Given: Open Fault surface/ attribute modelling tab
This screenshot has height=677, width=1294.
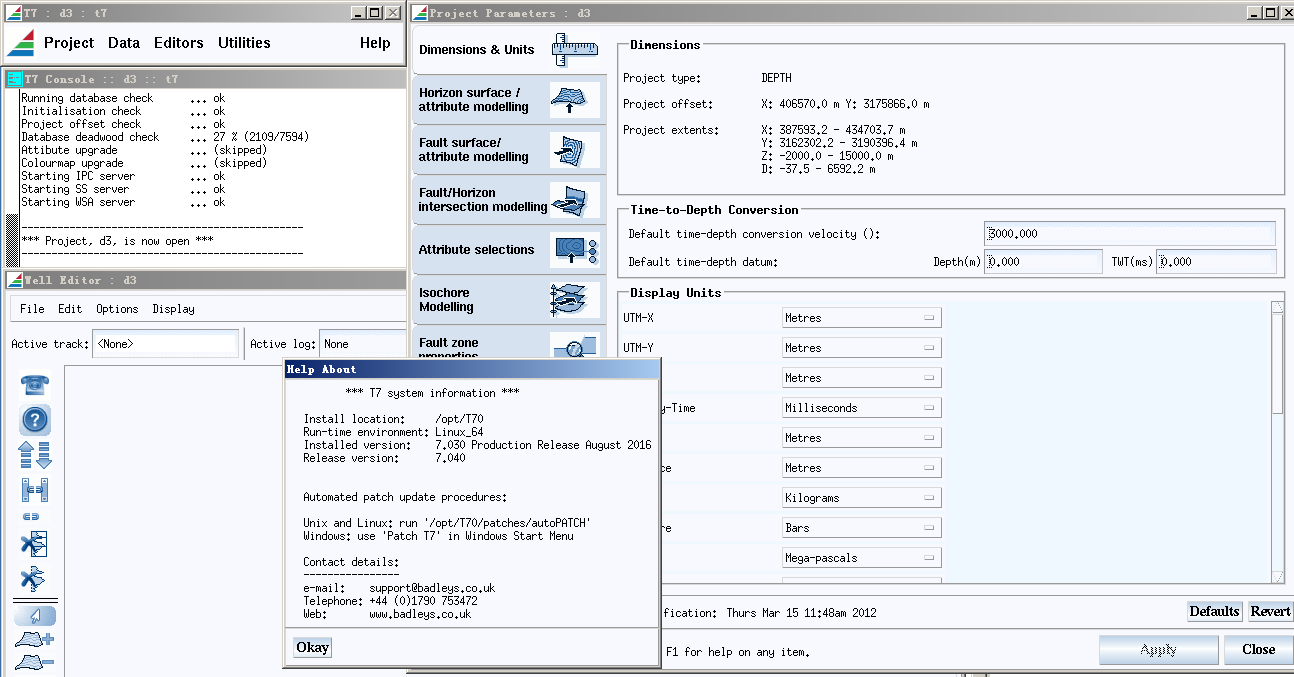Looking at the screenshot, I should [509, 149].
